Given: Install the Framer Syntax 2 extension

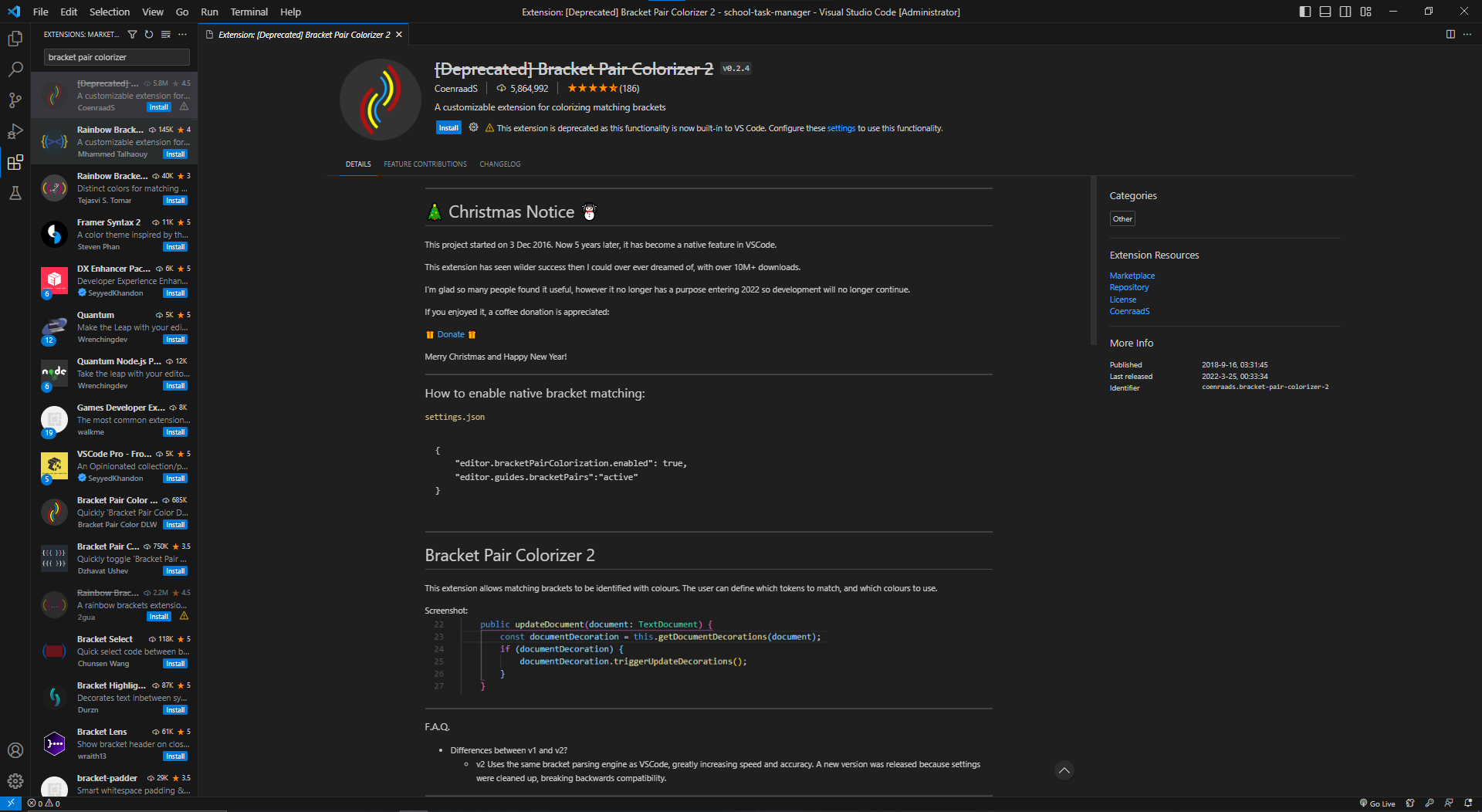Looking at the screenshot, I should (175, 247).
